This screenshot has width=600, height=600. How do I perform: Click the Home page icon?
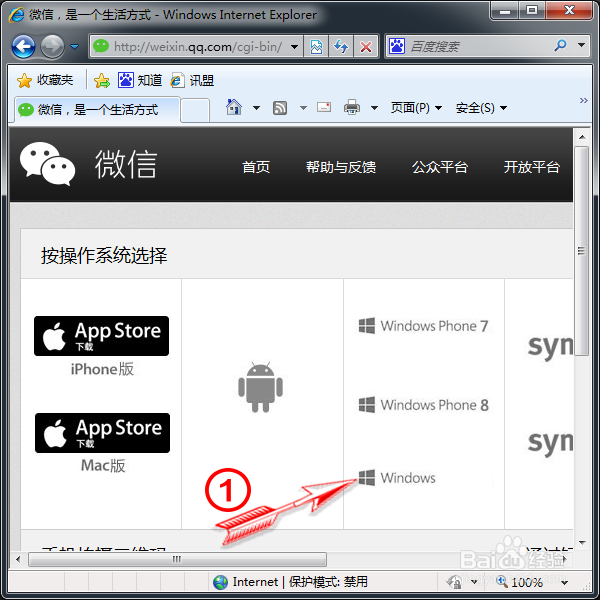click(234, 107)
